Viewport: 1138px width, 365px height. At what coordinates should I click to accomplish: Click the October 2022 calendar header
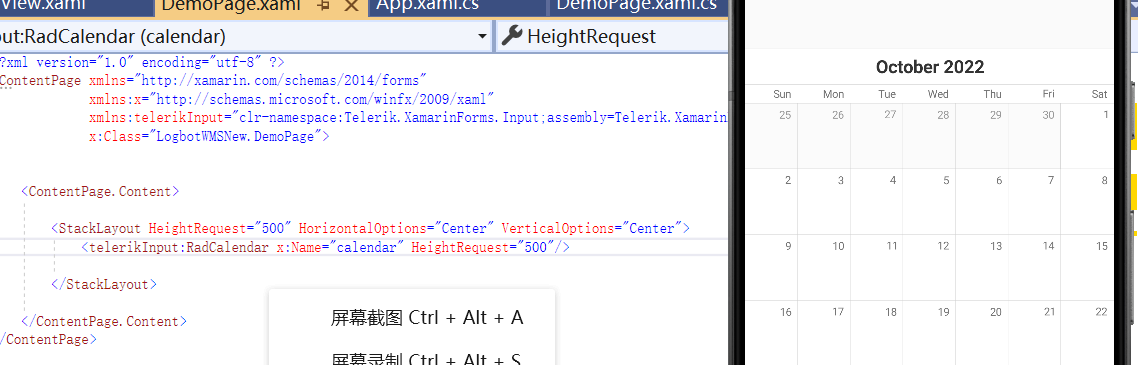(930, 67)
